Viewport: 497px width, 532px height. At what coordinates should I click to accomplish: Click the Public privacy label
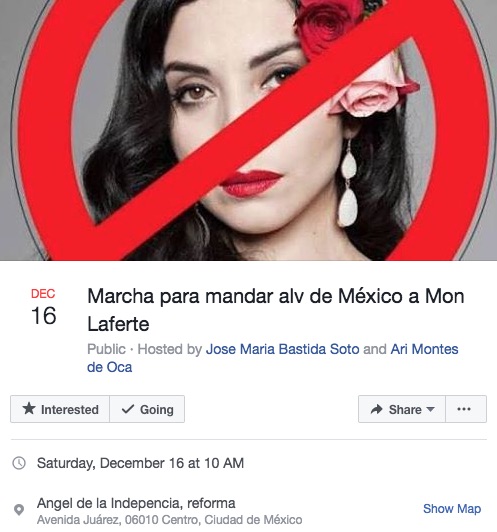(106, 349)
